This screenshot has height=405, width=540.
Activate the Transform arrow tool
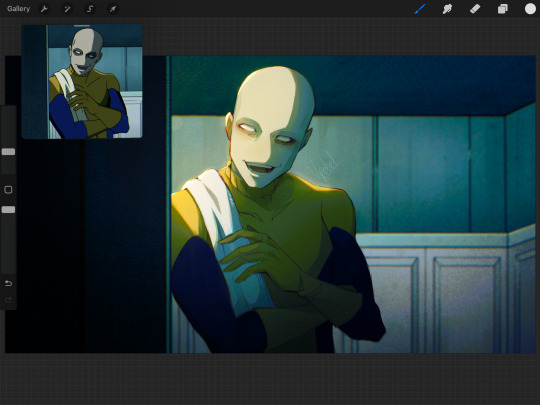coord(113,9)
